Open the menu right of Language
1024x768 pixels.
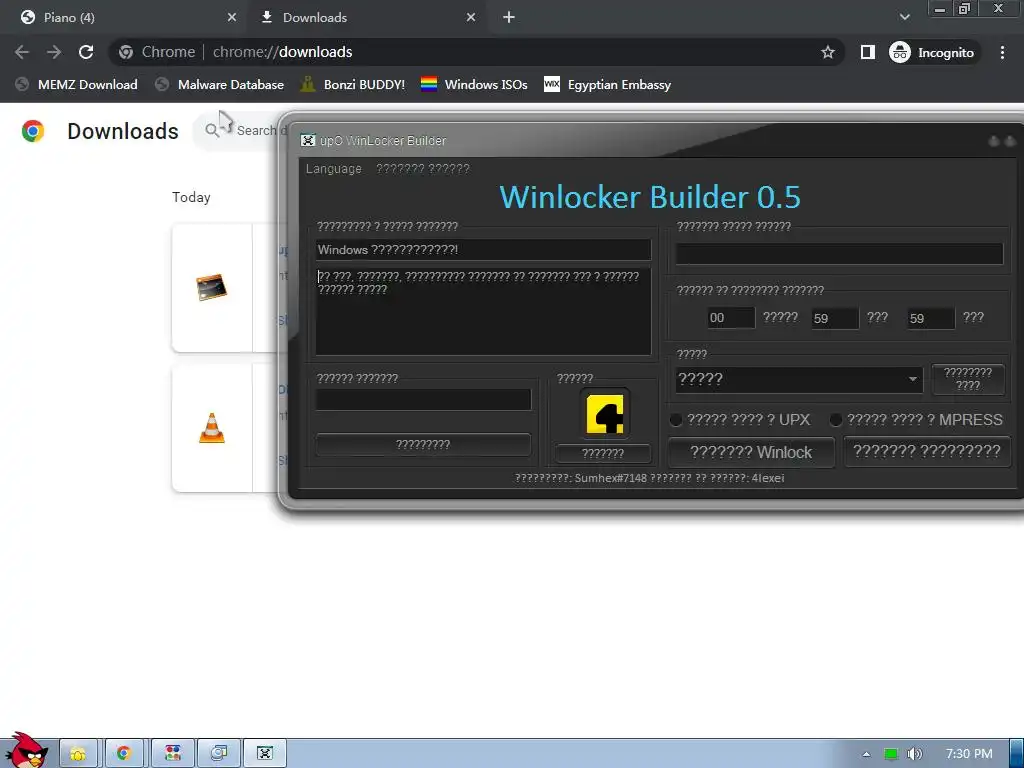point(423,169)
